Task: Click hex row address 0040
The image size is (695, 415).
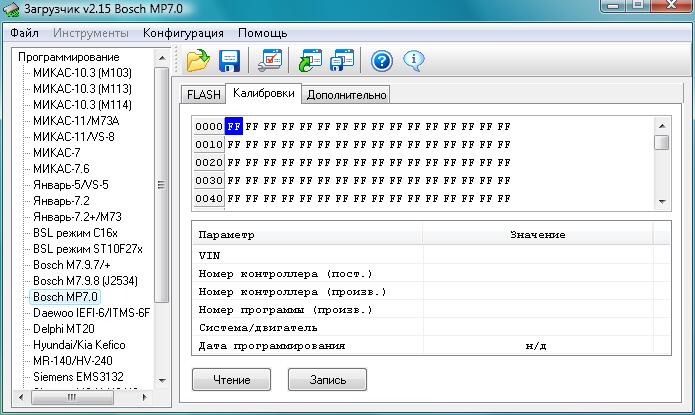Action: click(209, 199)
